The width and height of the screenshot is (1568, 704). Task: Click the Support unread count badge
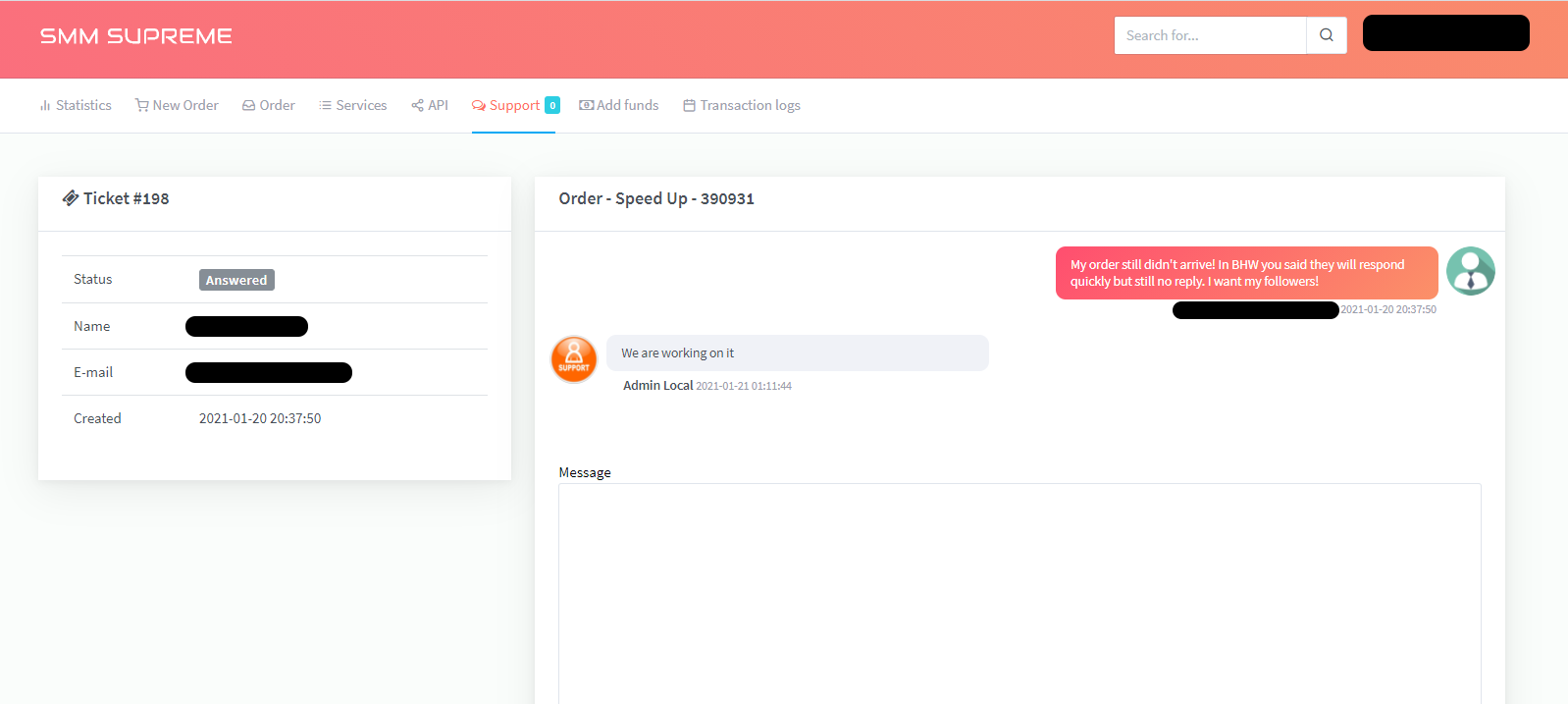[552, 105]
